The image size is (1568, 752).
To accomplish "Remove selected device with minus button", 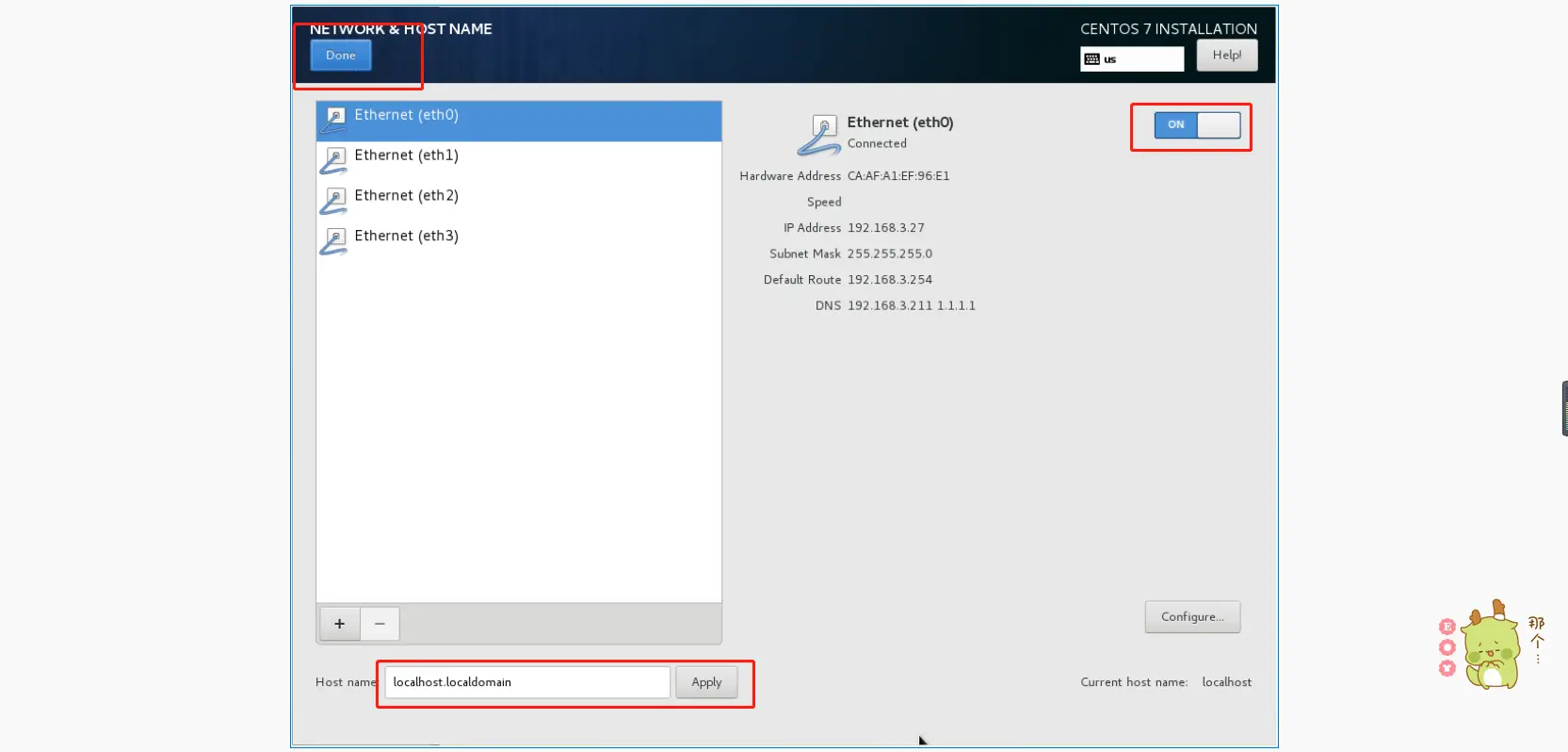I will pyautogui.click(x=380, y=624).
